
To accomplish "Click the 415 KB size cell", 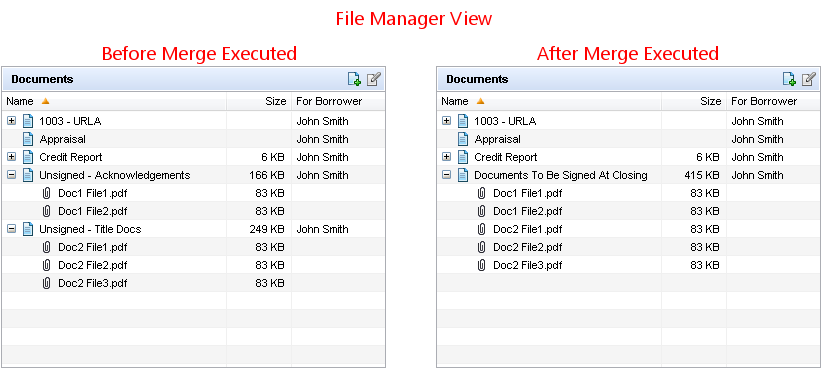I will tap(702, 175).
